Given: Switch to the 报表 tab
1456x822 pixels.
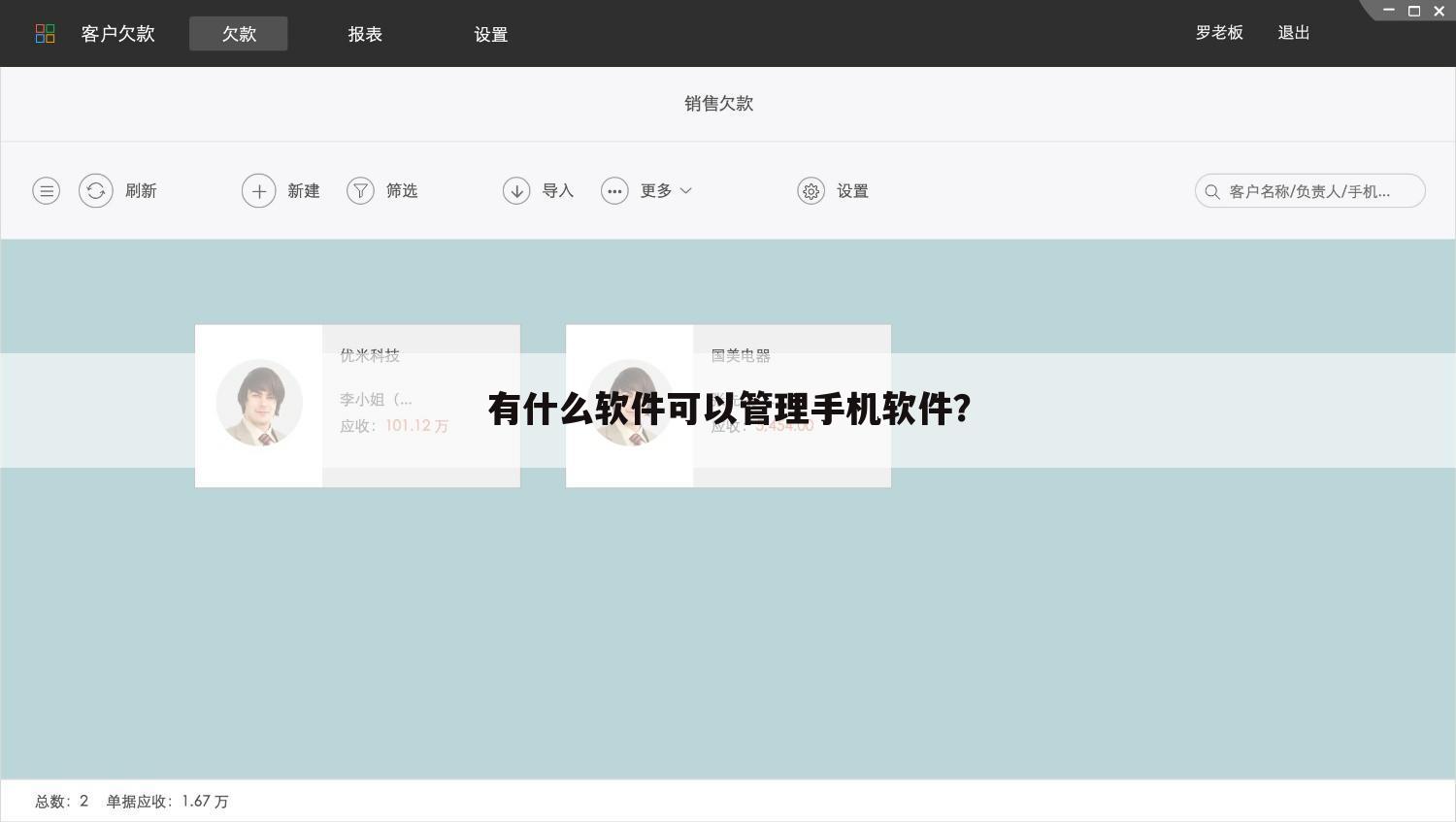Looking at the screenshot, I should (365, 34).
